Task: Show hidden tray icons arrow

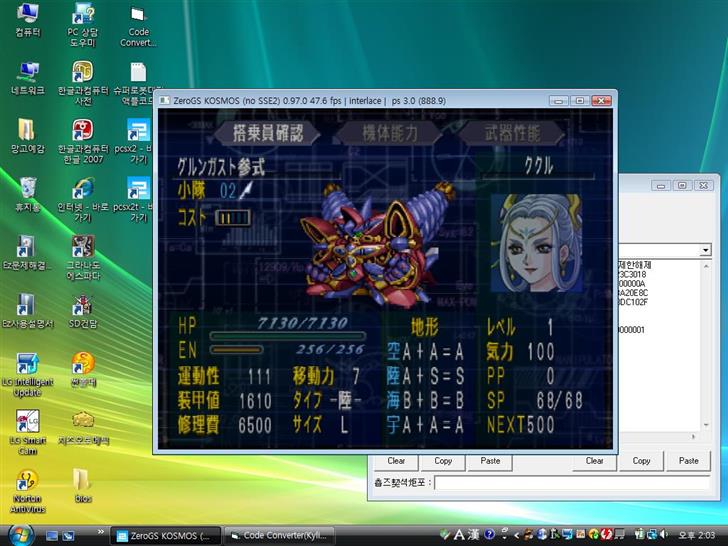Action: pyautogui.click(x=516, y=535)
